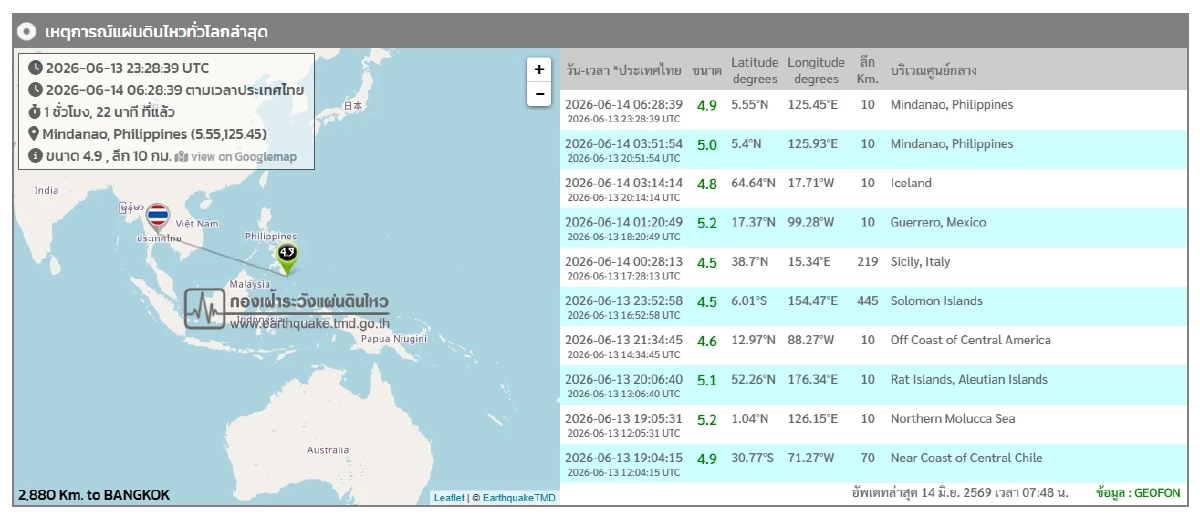Click the location pin icon beside Mindanao

click(35, 134)
